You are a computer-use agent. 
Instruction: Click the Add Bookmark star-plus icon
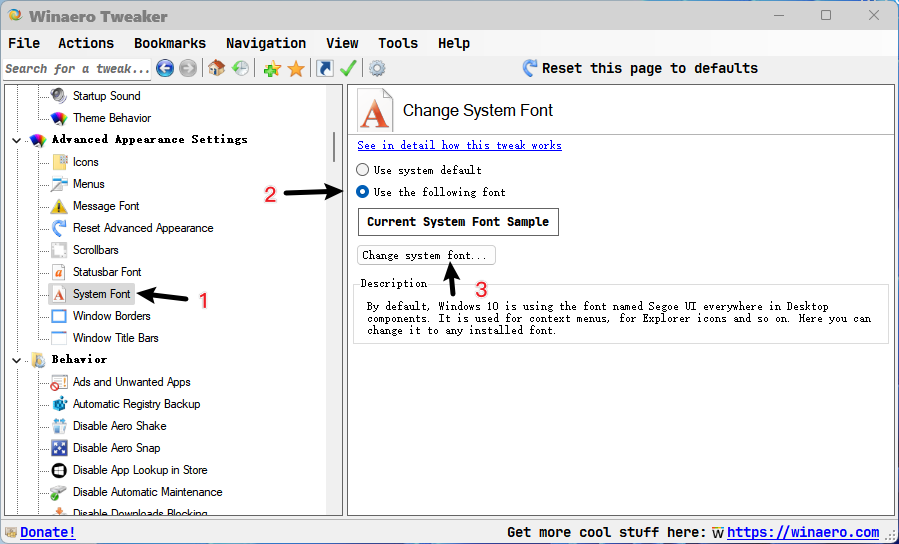coord(272,68)
